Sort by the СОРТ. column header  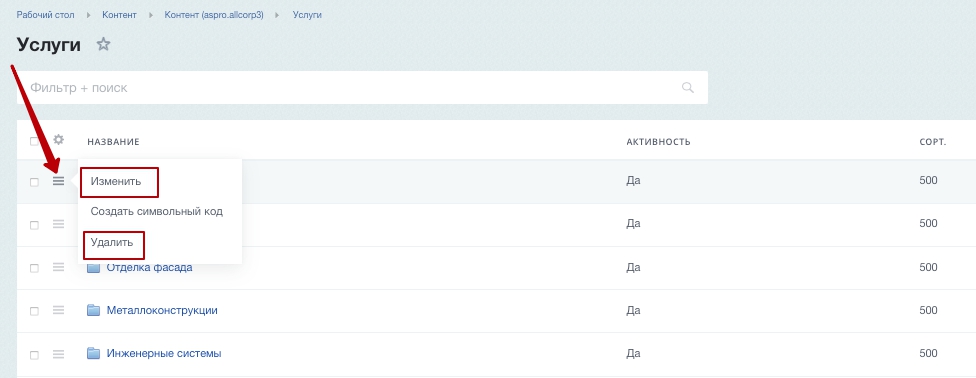(x=932, y=142)
